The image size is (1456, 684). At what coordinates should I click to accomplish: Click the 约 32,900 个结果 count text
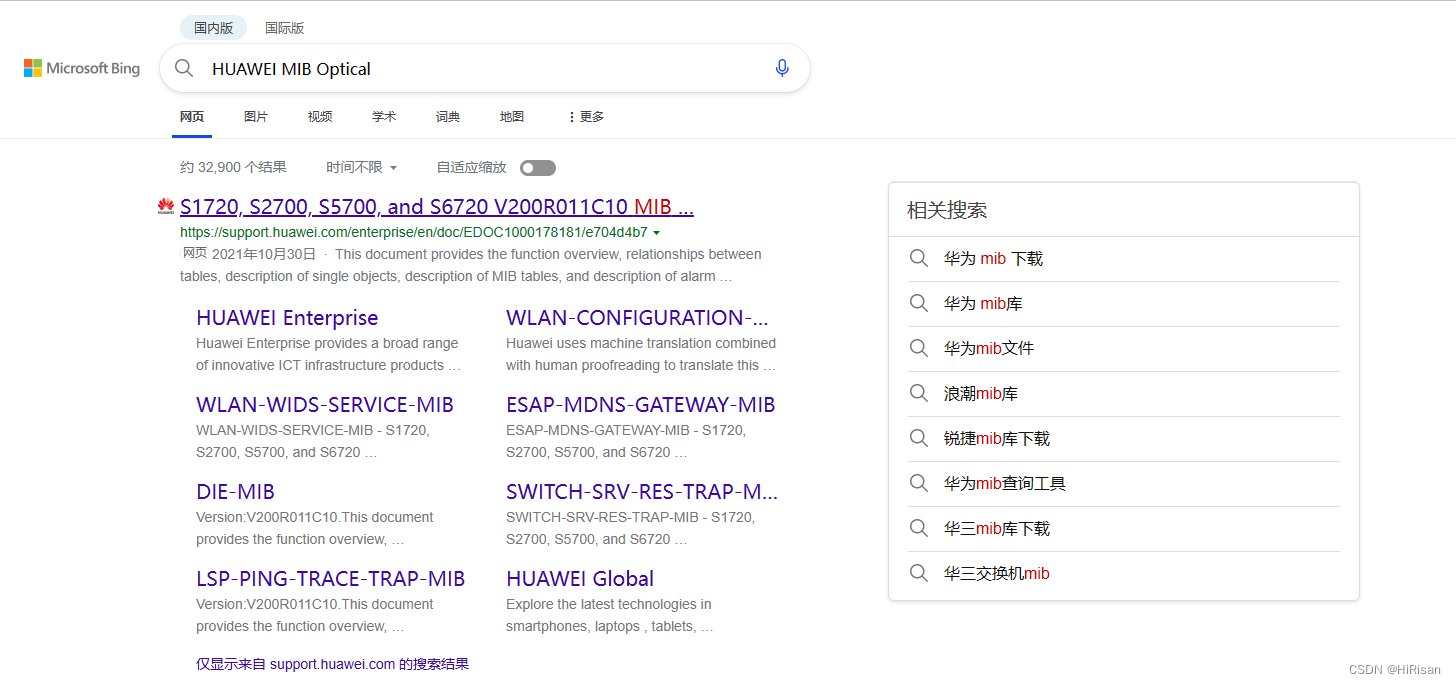233,168
